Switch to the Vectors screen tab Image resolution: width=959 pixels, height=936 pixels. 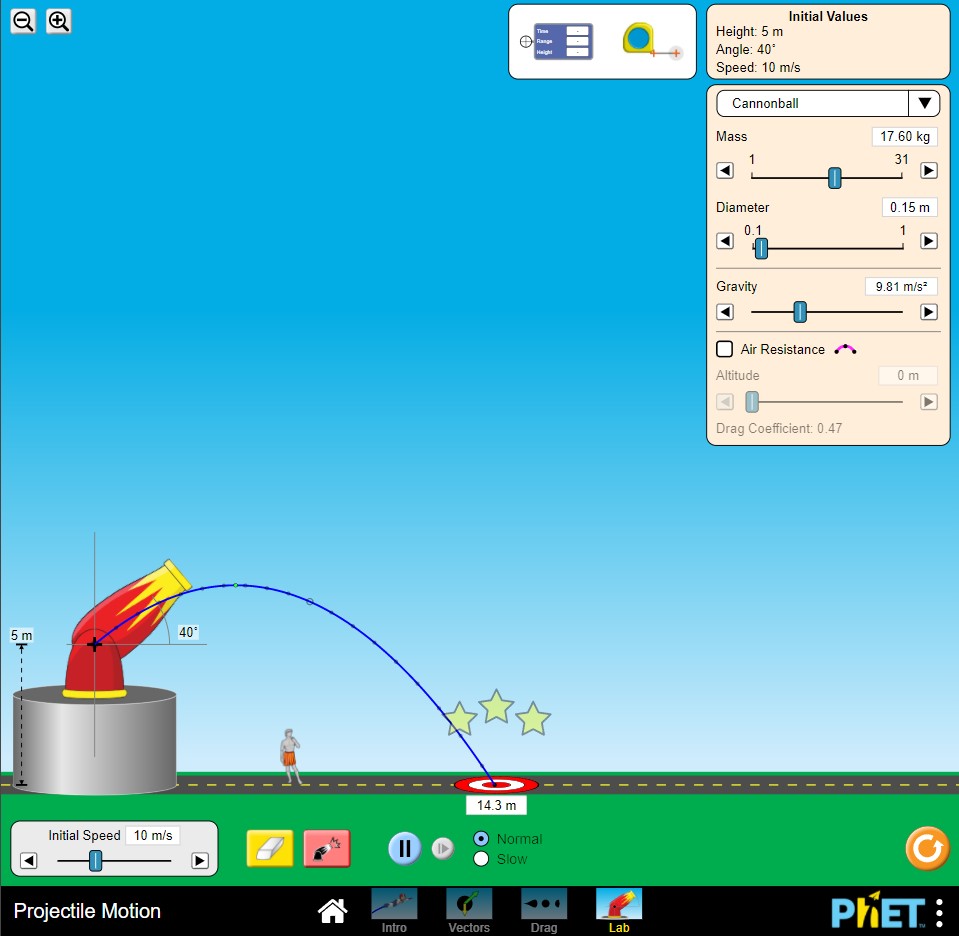(469, 909)
